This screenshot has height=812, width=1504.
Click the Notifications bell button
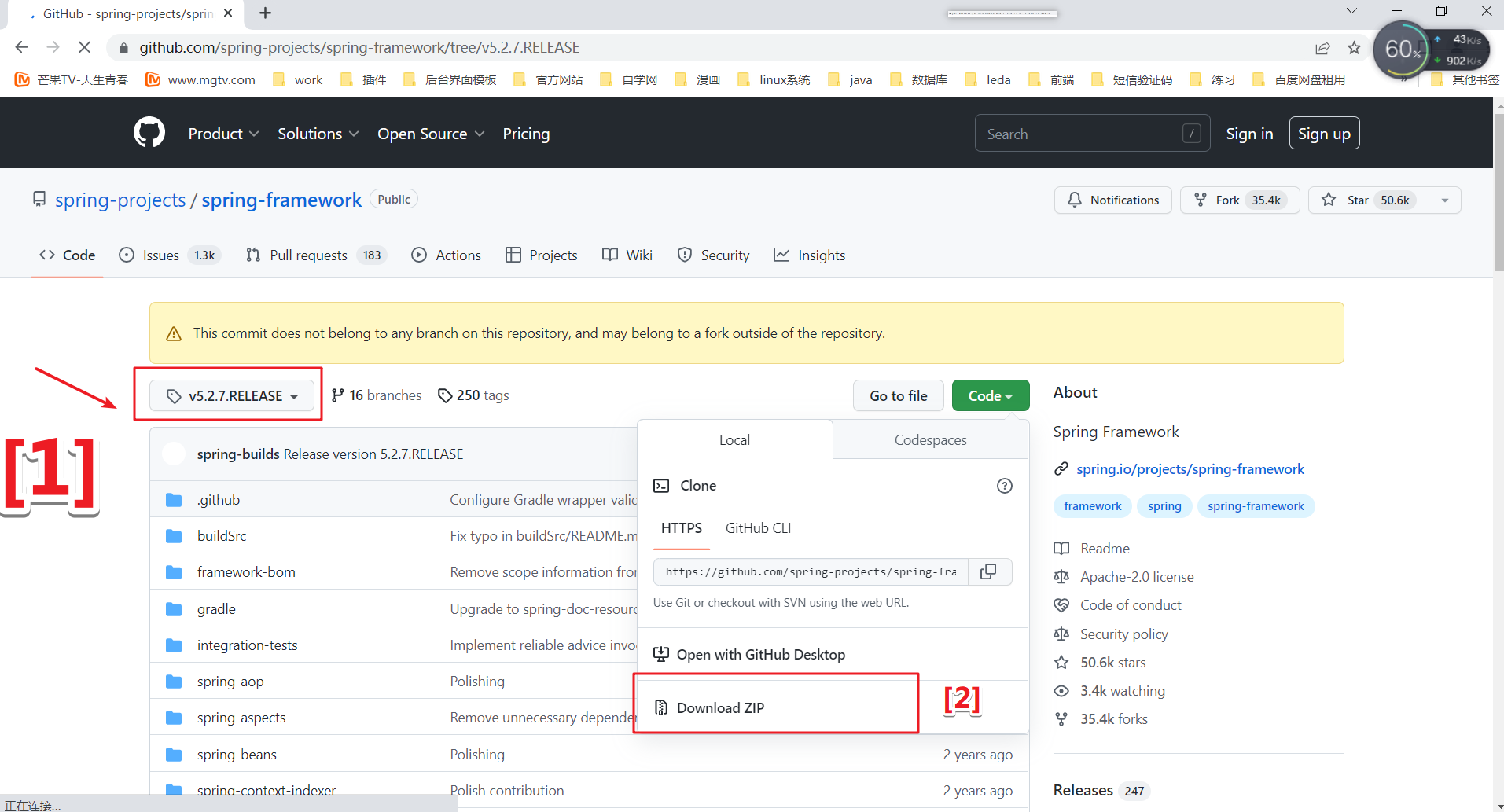coord(1112,200)
